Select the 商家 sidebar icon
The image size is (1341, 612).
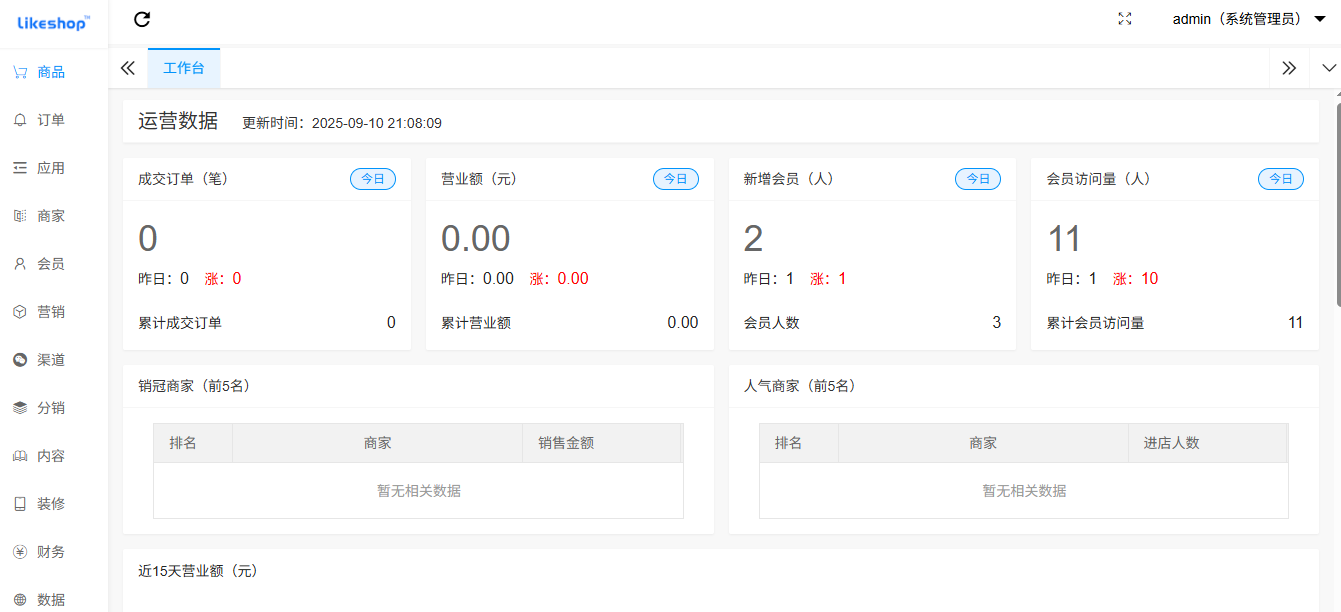tap(20, 216)
